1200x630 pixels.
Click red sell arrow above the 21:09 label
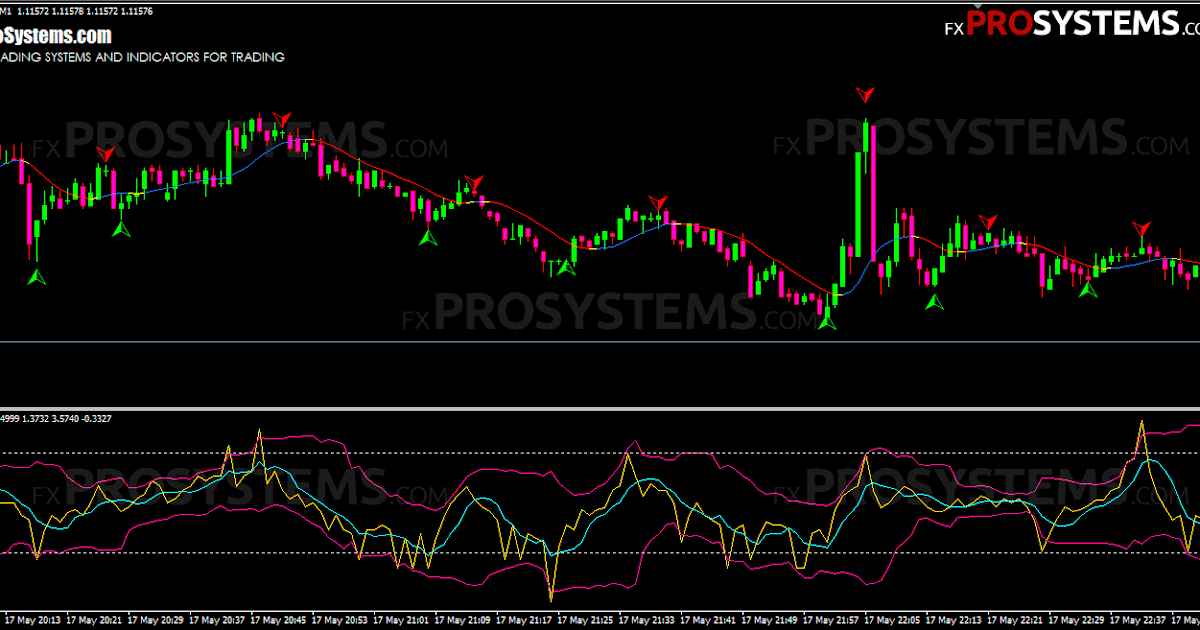pyautogui.click(x=473, y=183)
